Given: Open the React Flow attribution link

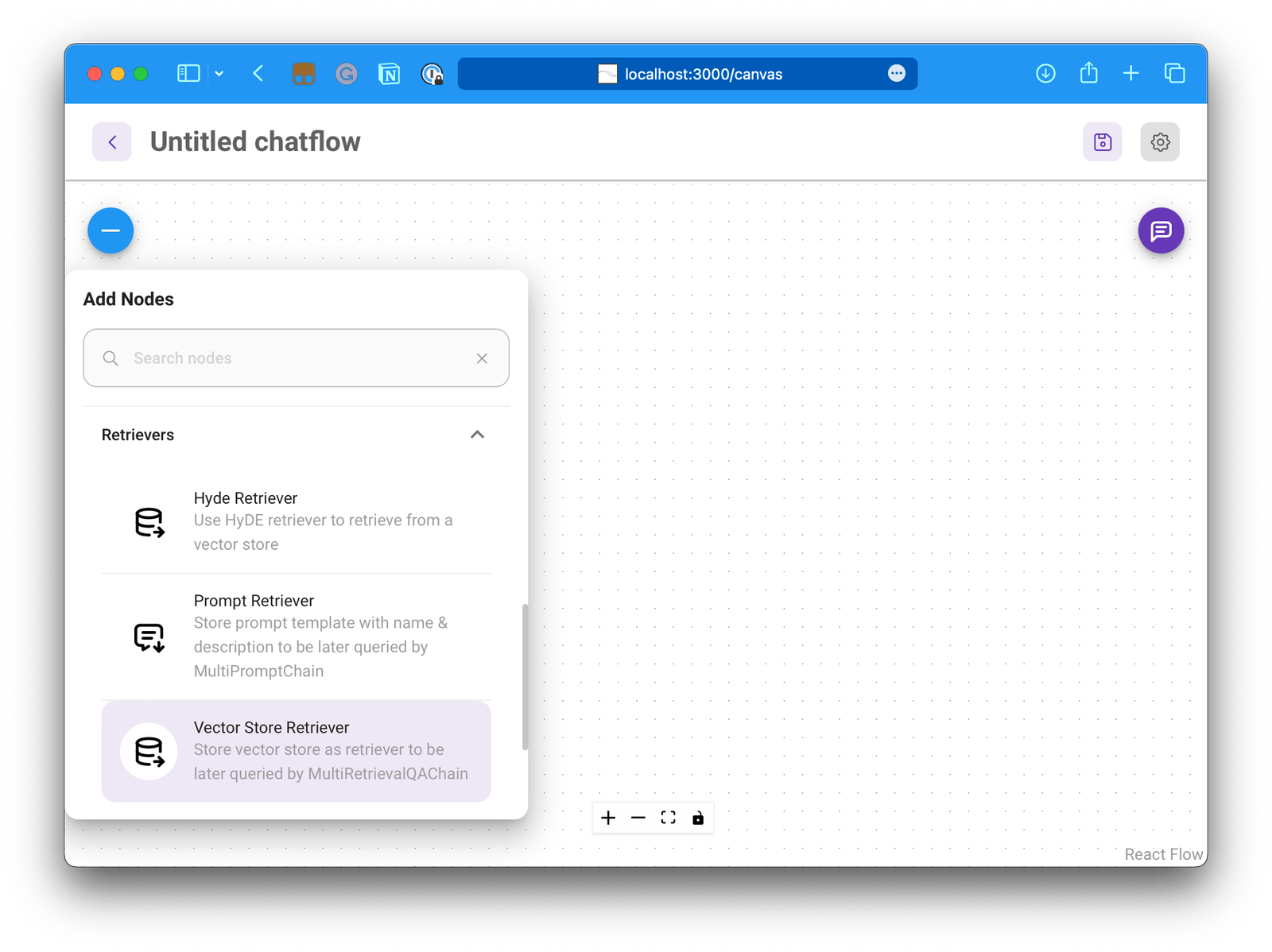Looking at the screenshot, I should [1164, 854].
